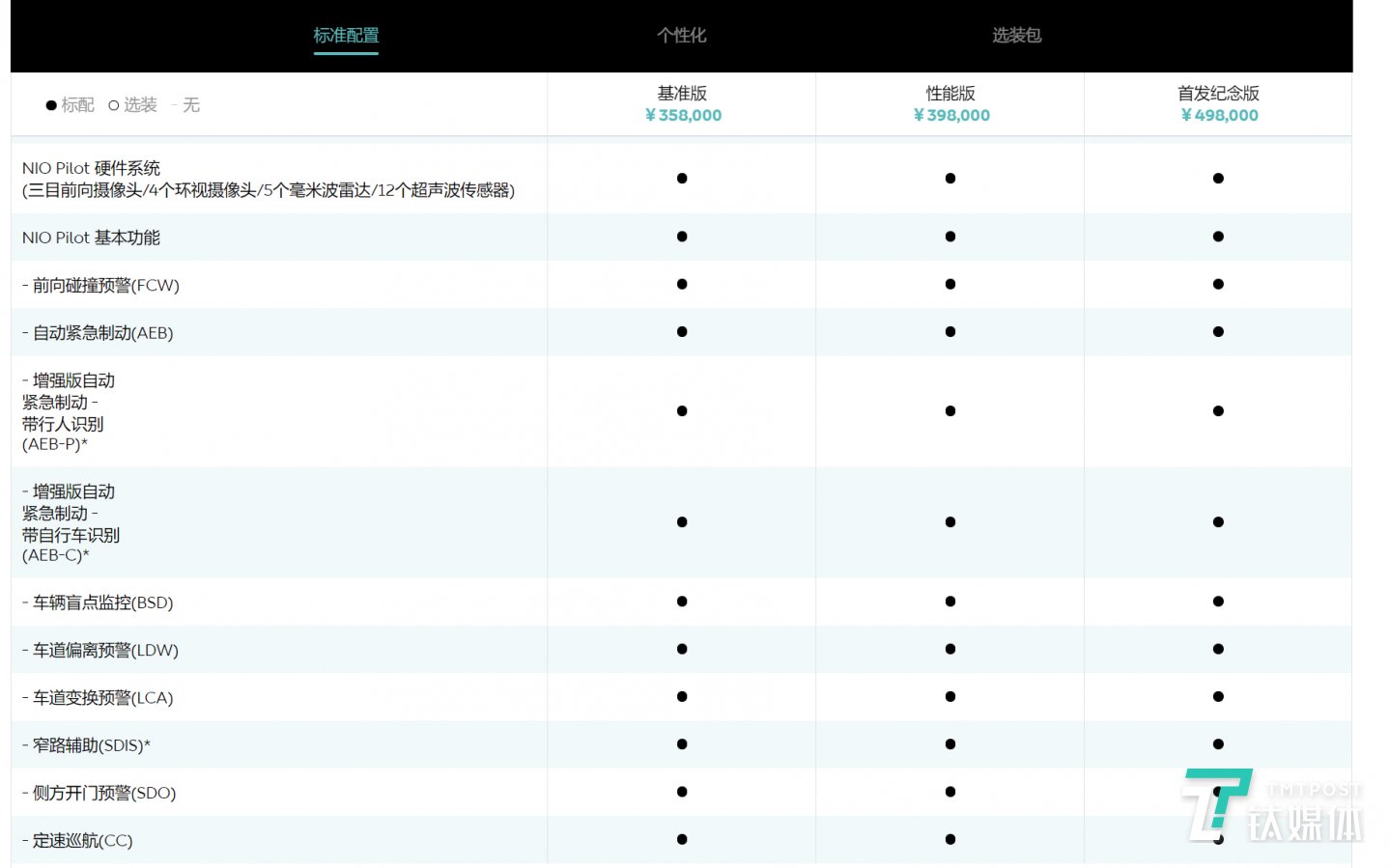Click the ¥498,000 首发纪念版 price
The height and width of the screenshot is (868, 1390).
pyautogui.click(x=1219, y=116)
